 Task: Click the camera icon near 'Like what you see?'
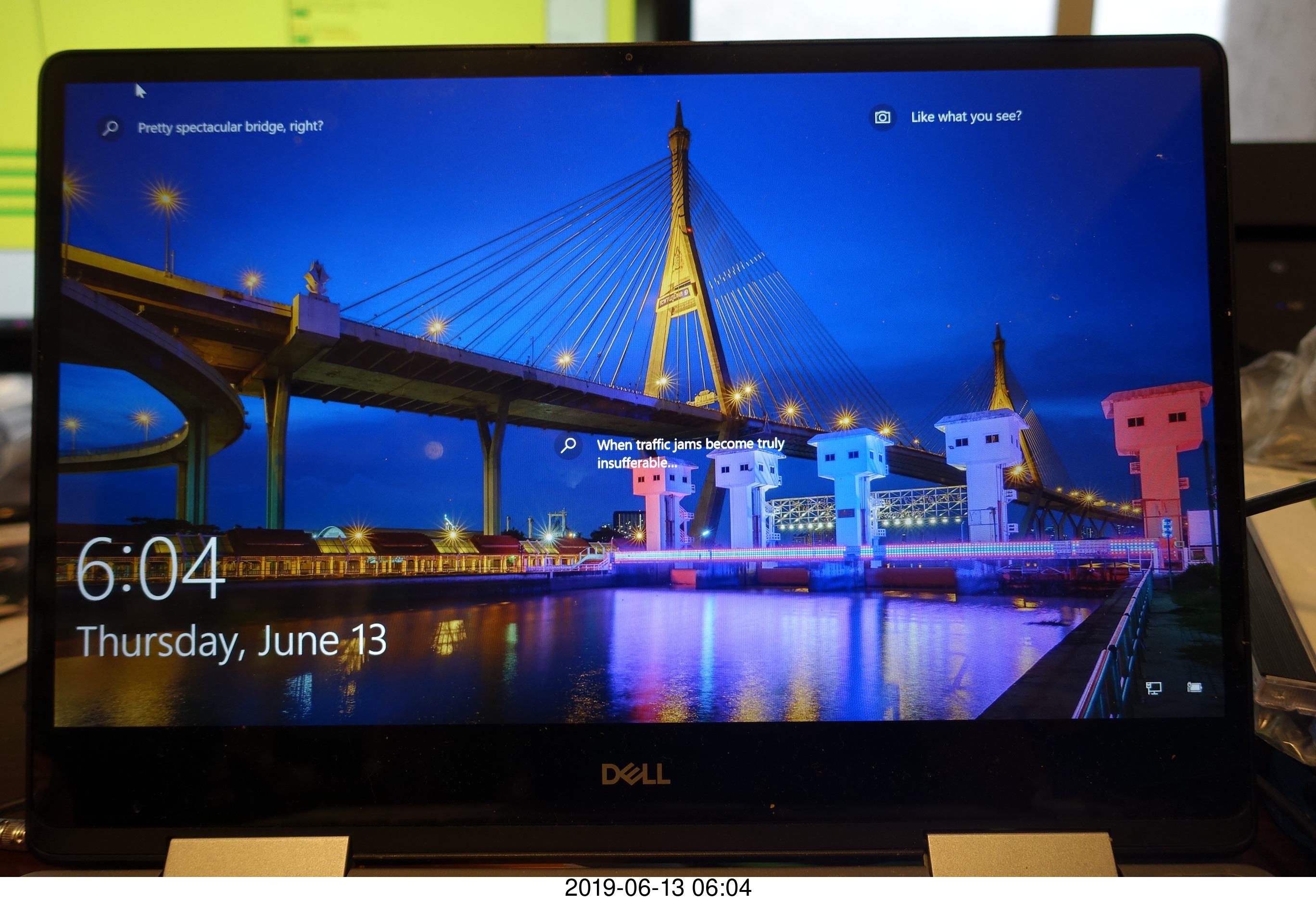882,117
